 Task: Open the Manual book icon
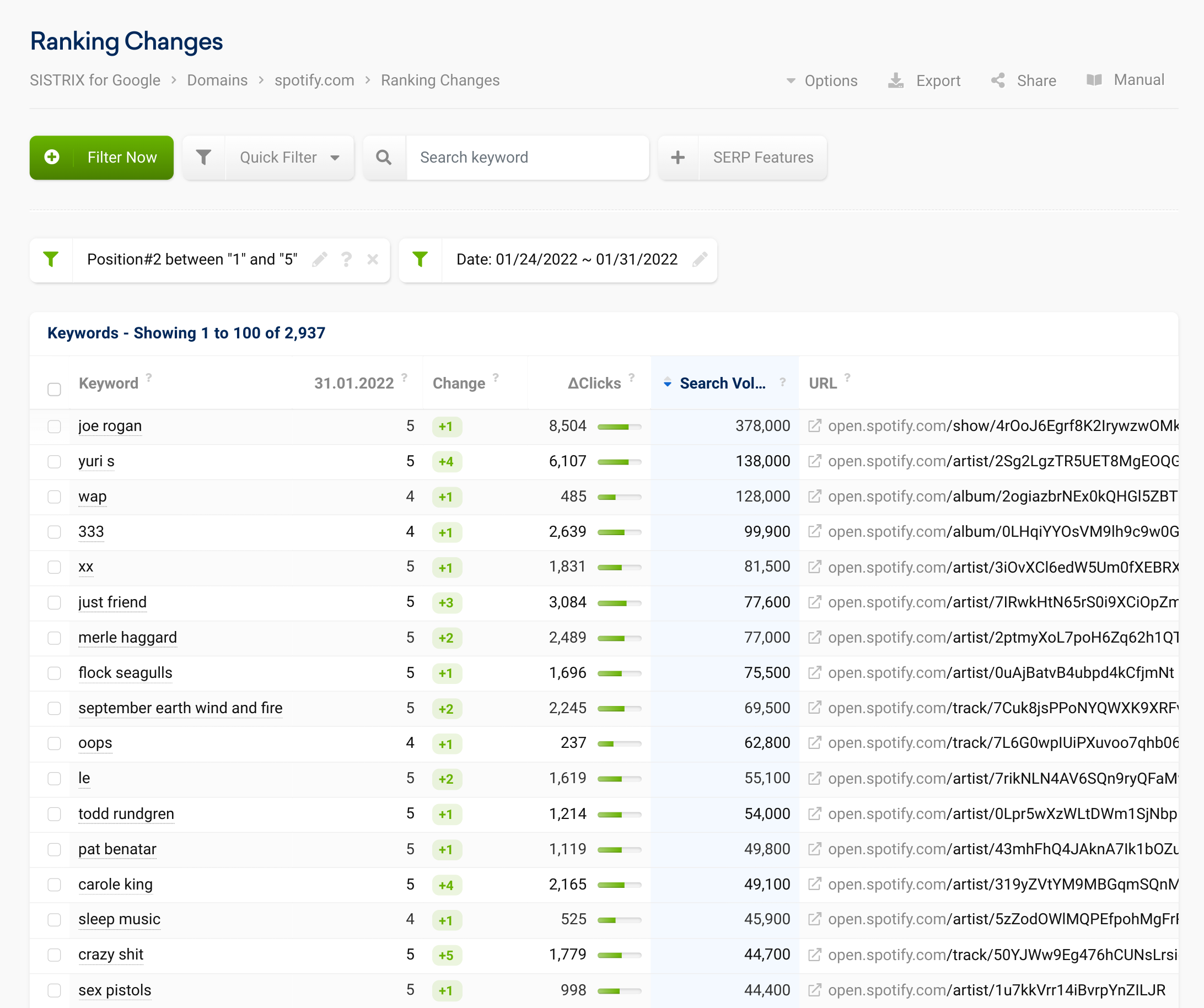1094,80
